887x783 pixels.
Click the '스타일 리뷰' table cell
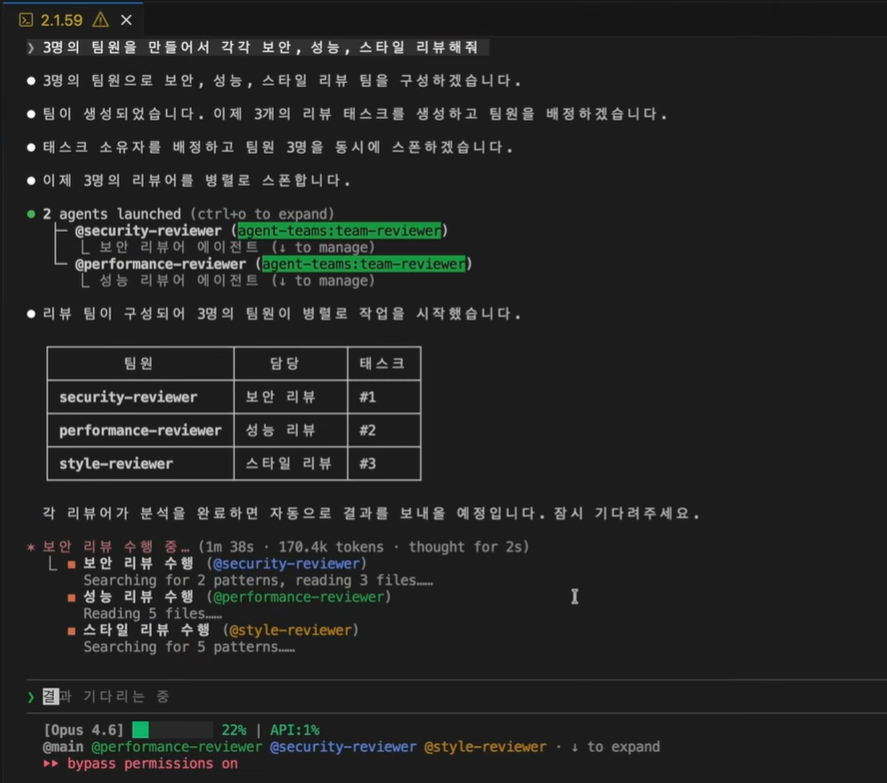coord(289,464)
